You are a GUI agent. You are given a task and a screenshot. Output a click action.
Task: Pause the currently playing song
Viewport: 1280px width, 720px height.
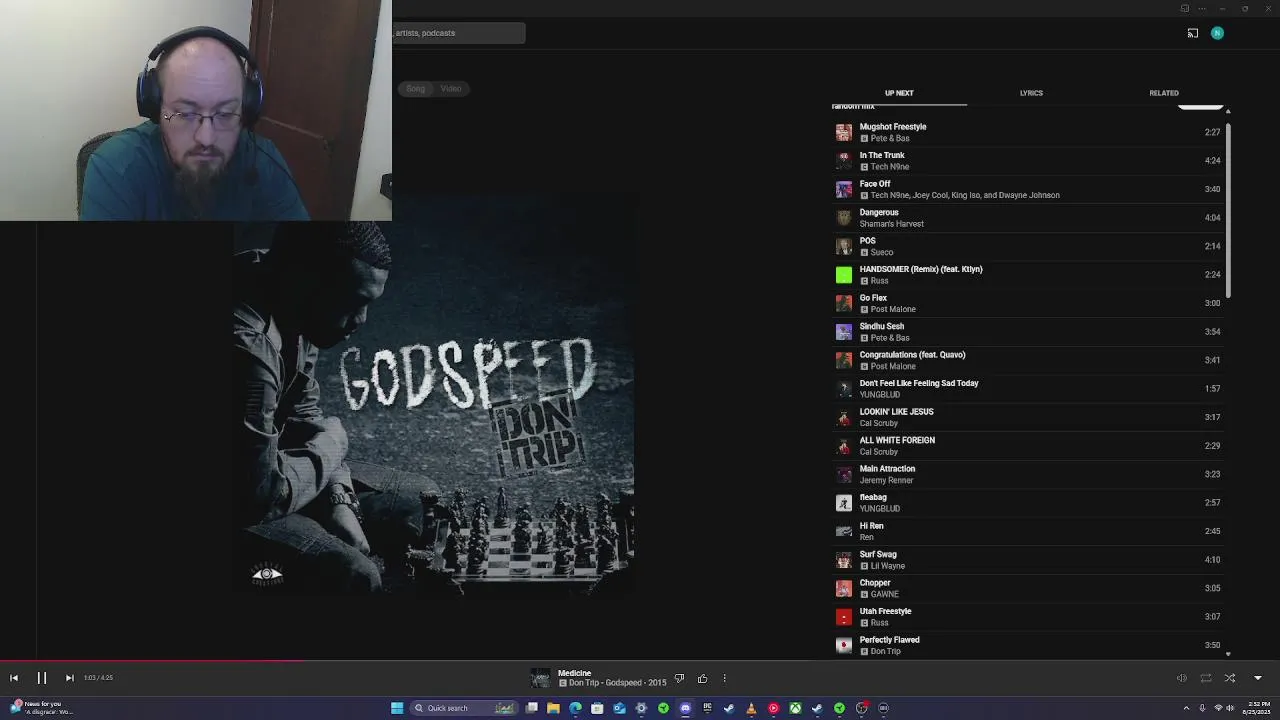[x=42, y=678]
